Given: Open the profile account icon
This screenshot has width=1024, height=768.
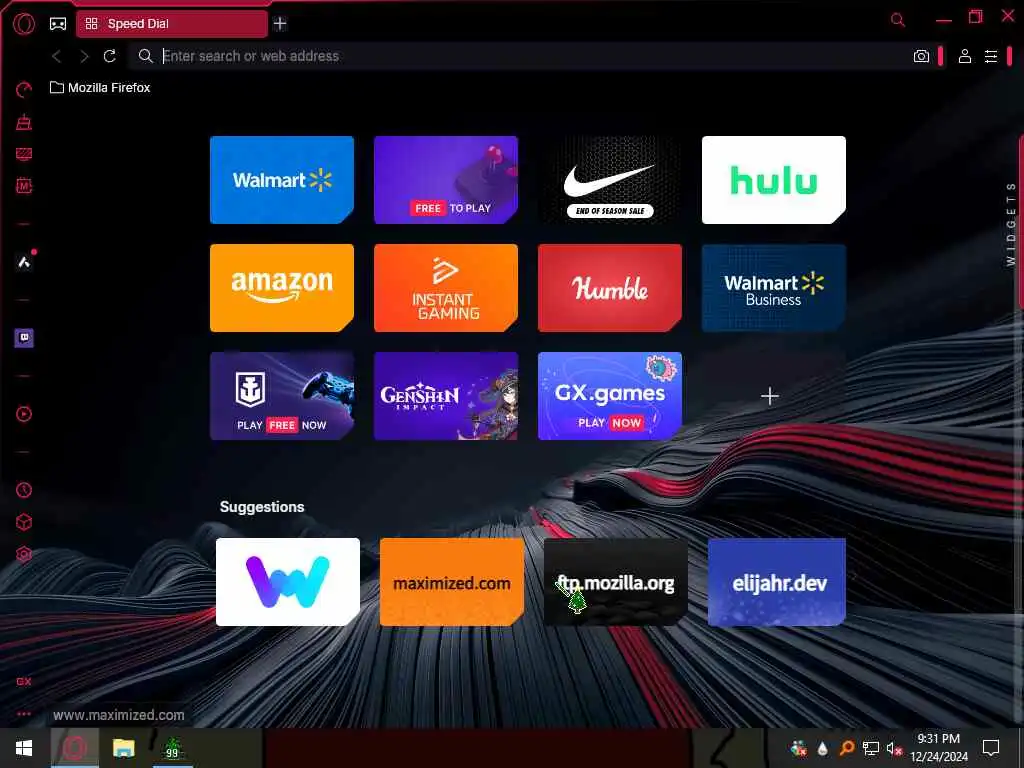Looking at the screenshot, I should coord(965,56).
